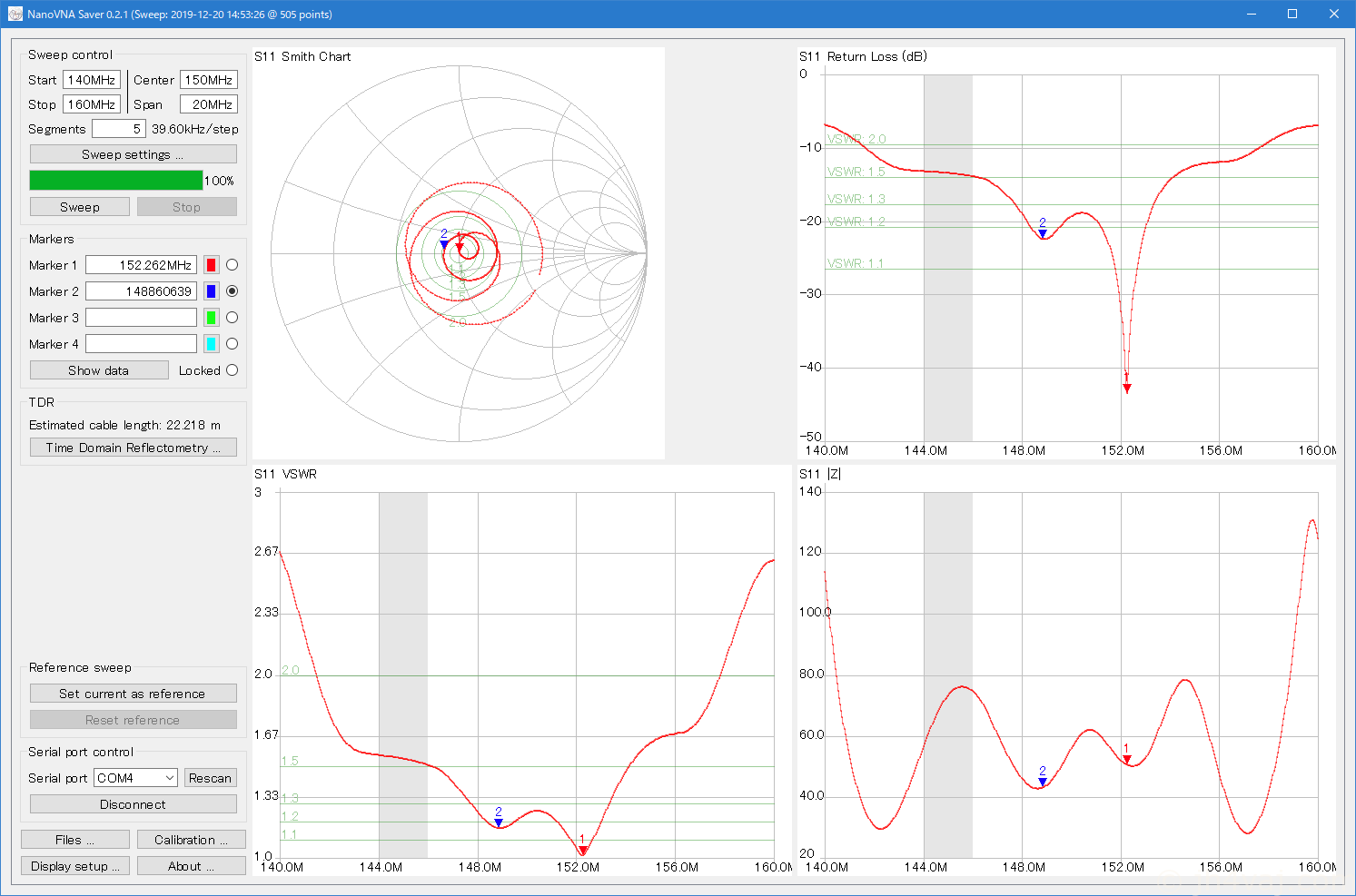Click the S11 VSWR chart title
The height and width of the screenshot is (896, 1356).
[x=285, y=474]
